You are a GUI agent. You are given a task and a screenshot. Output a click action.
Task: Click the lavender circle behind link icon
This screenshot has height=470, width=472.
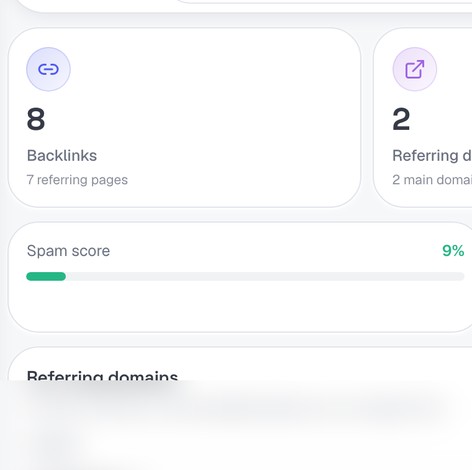[48, 69]
